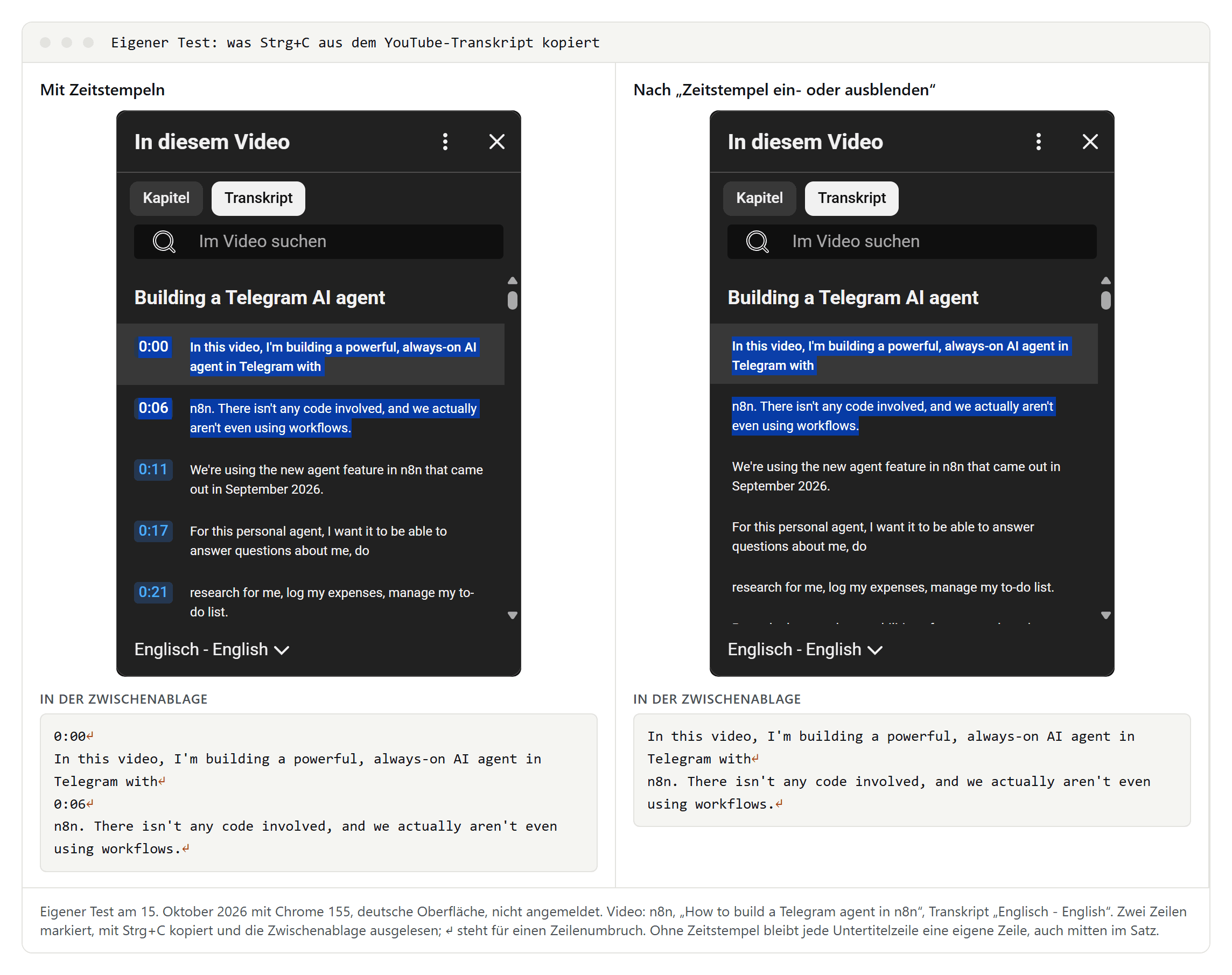Switch to the Kapitel tab in the right panel
Screen dimensions: 1232x975
[759, 198]
